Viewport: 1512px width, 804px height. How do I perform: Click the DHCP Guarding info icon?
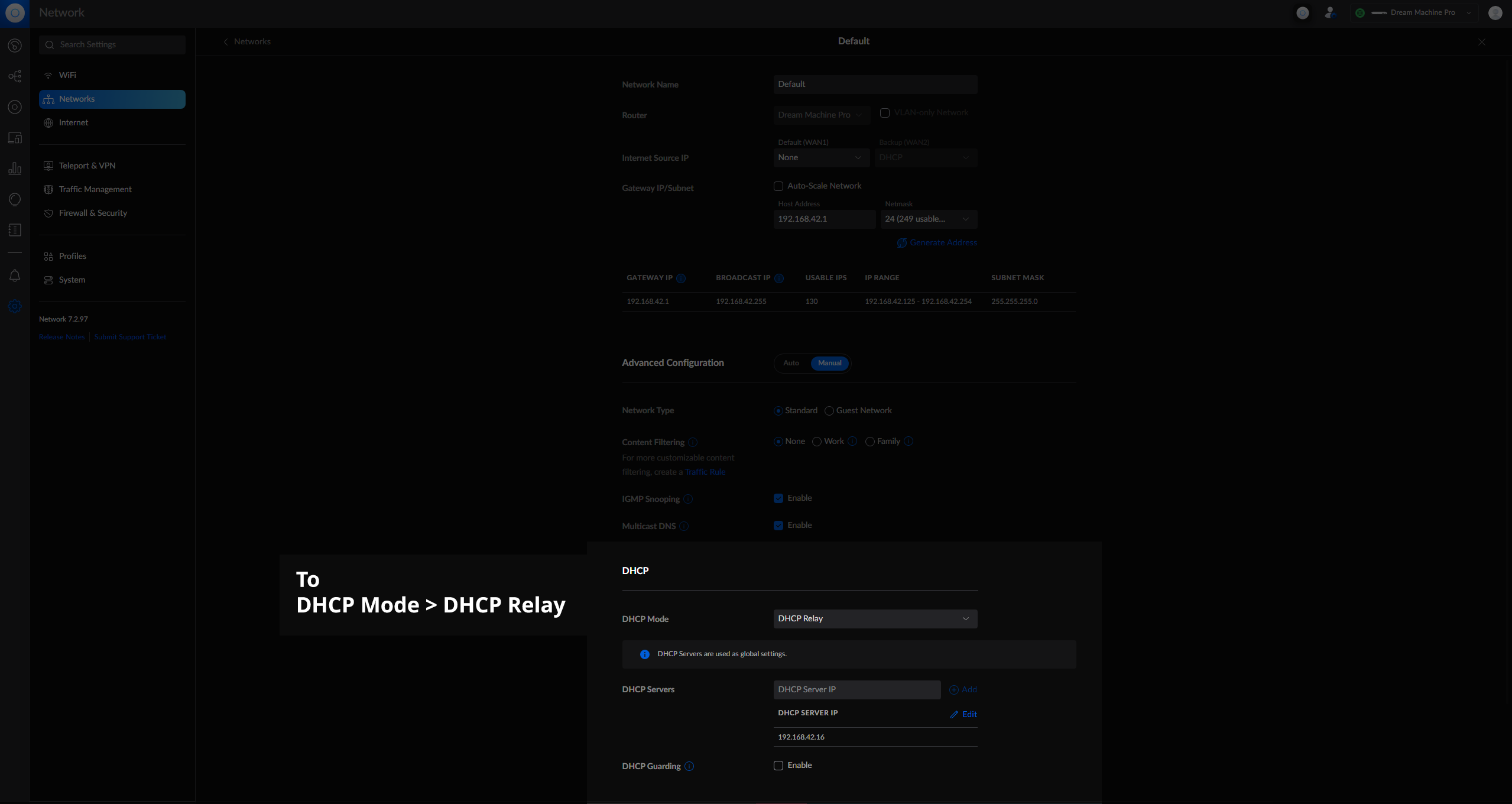pyautogui.click(x=689, y=766)
